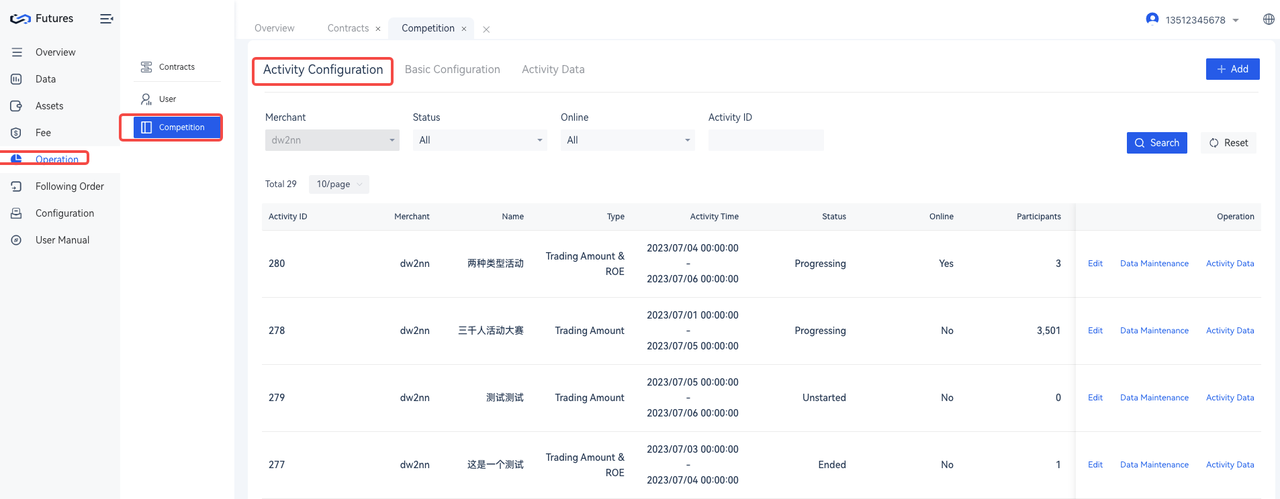Close the Competition tab
The height and width of the screenshot is (499, 1280).
(464, 29)
